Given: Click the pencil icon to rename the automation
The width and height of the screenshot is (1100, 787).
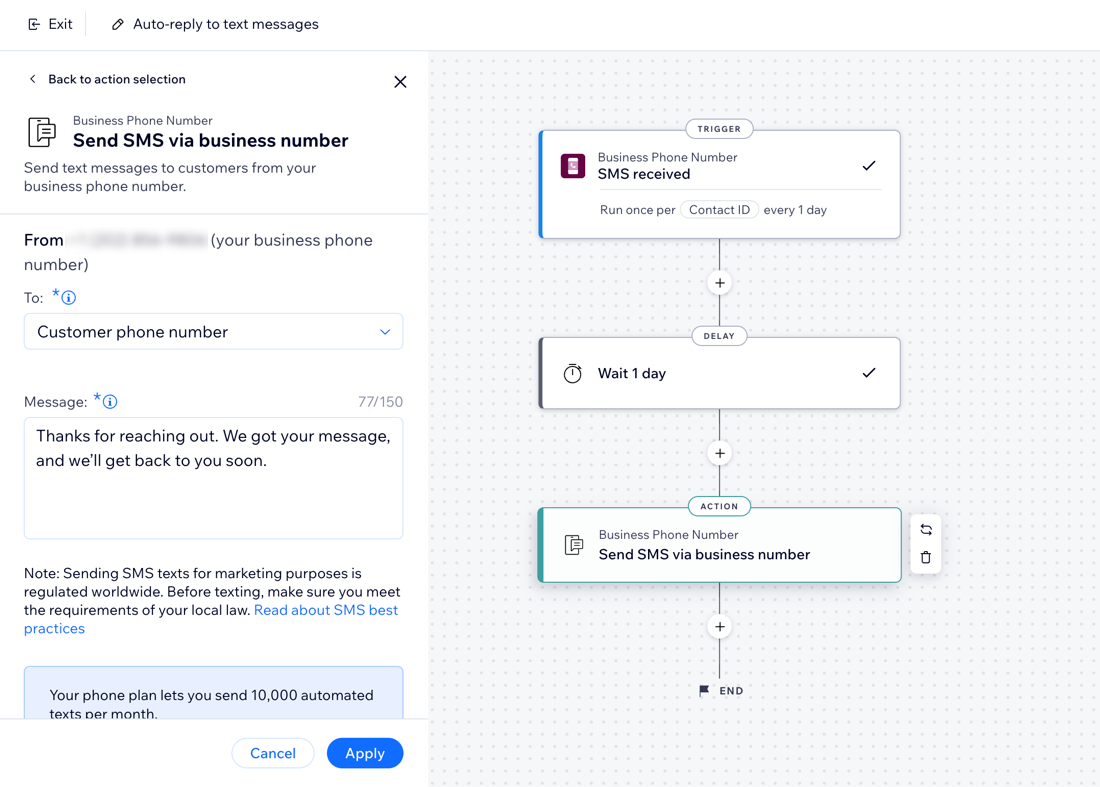Looking at the screenshot, I should click(x=118, y=25).
